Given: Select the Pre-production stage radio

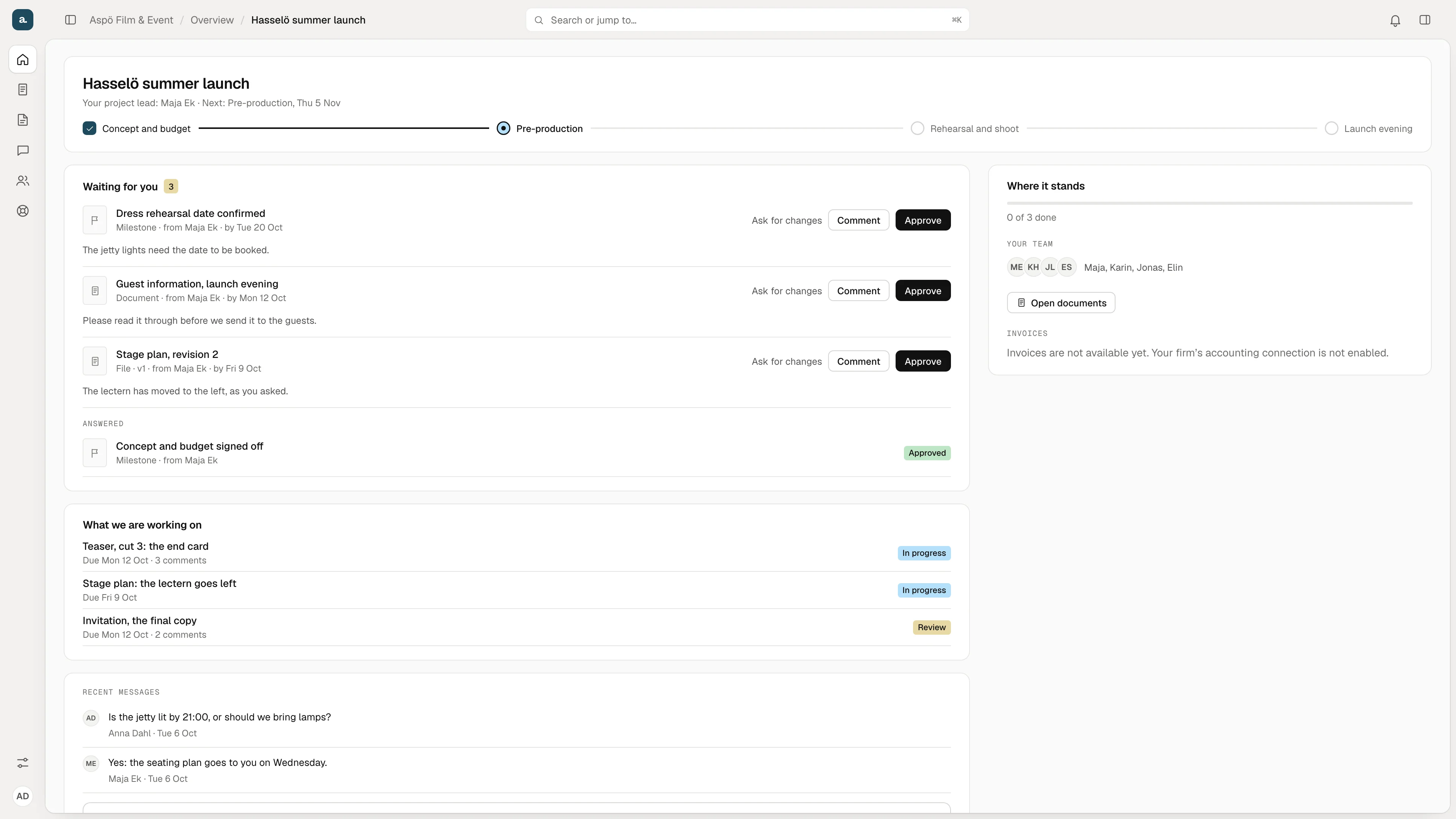Looking at the screenshot, I should (503, 128).
